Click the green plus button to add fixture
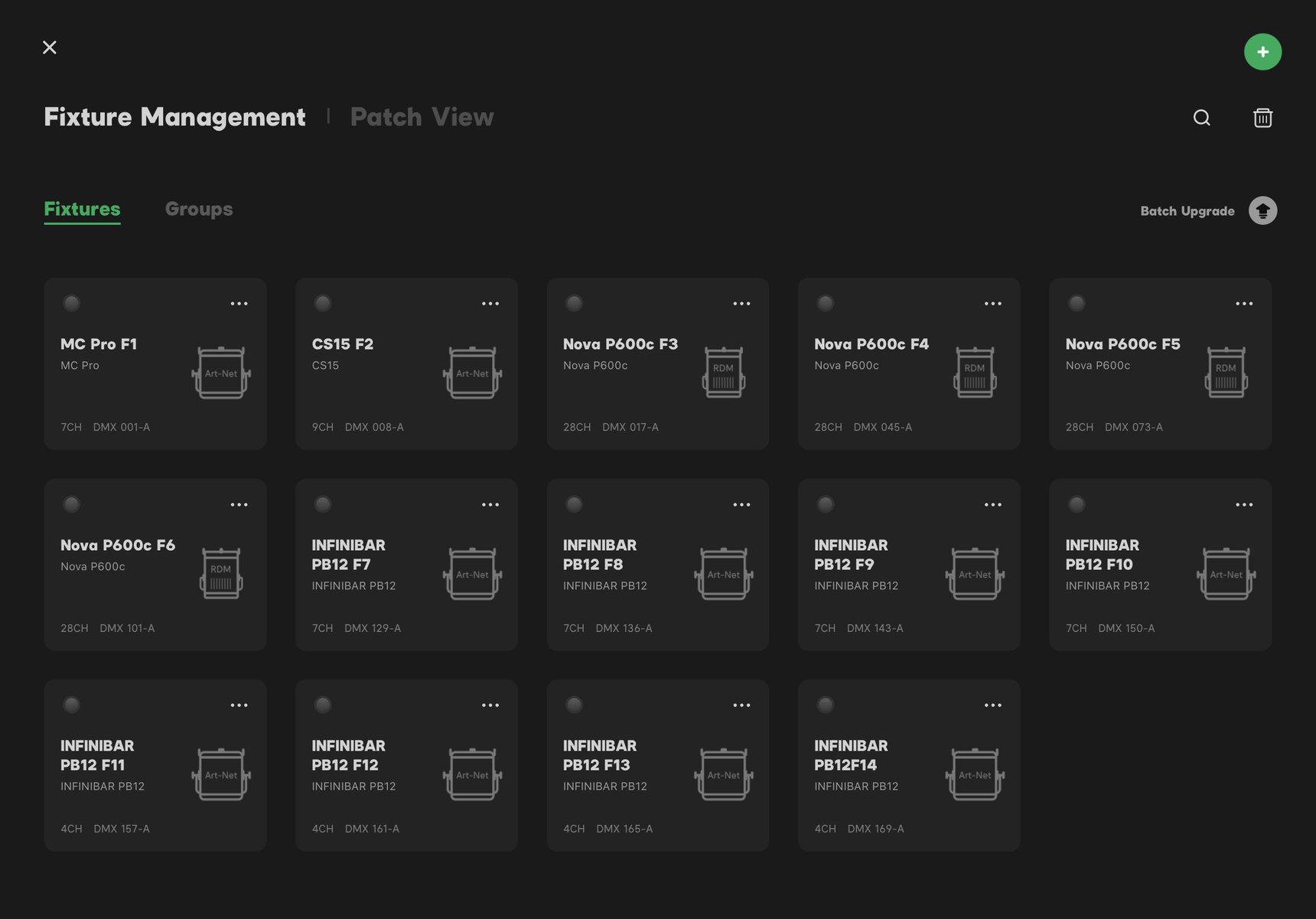Image resolution: width=1316 pixels, height=919 pixels. coord(1263,51)
